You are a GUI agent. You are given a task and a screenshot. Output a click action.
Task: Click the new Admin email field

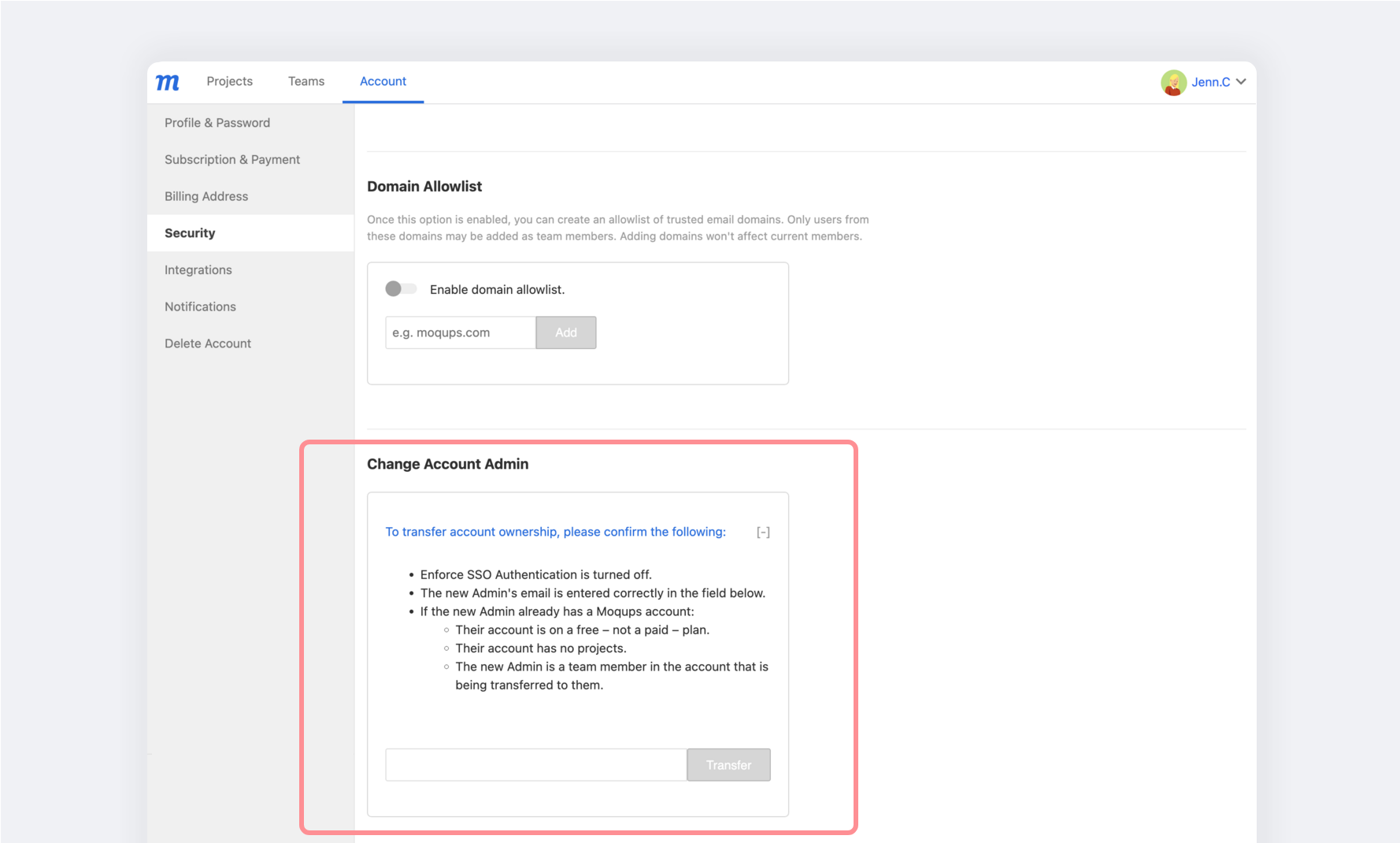[x=535, y=765]
